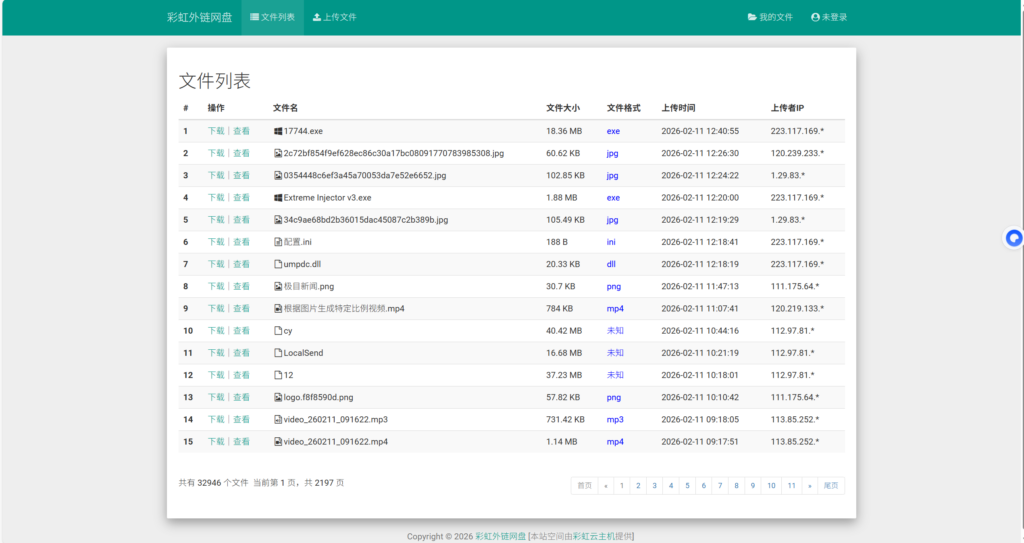Click the file icon beside cy

pyautogui.click(x=278, y=331)
